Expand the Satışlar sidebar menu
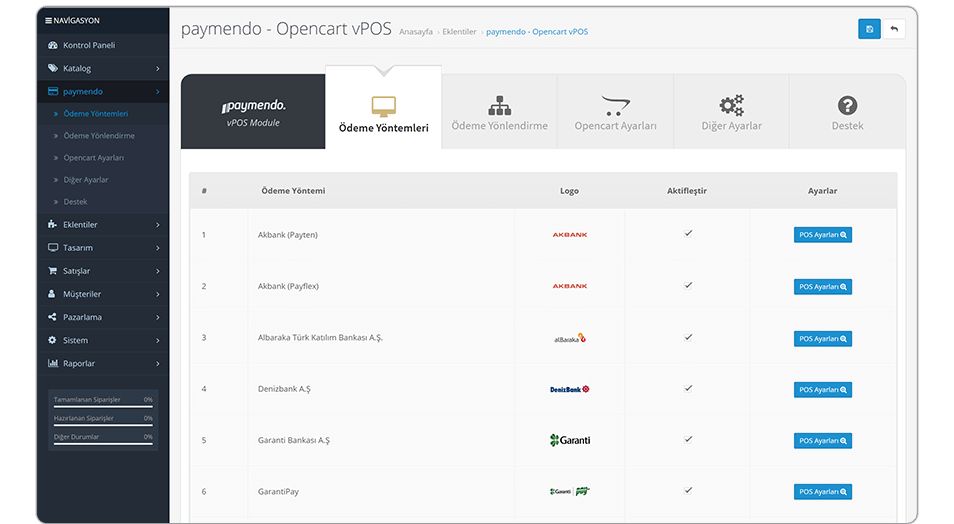 (103, 271)
